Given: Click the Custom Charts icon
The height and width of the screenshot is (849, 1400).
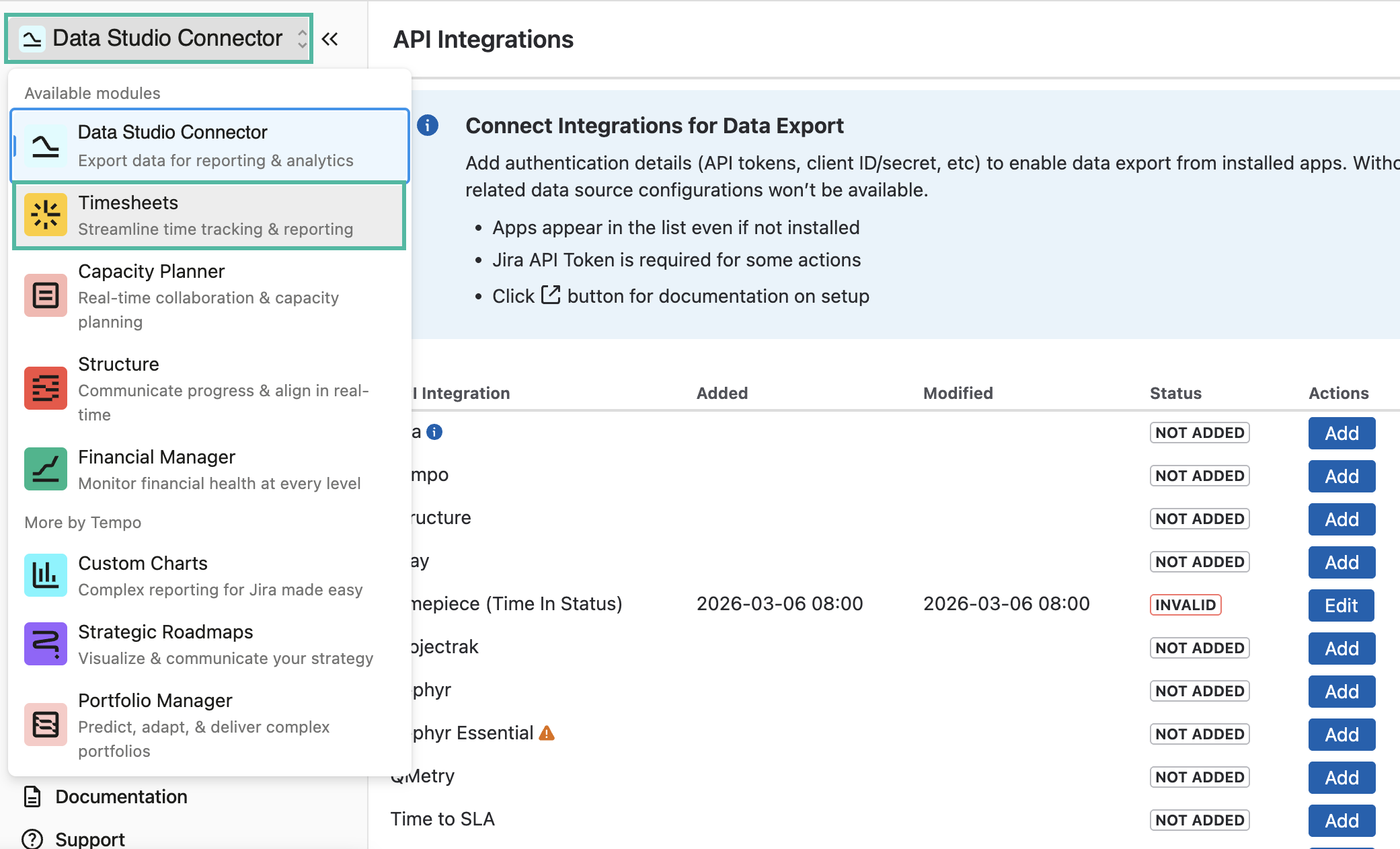Looking at the screenshot, I should [46, 575].
